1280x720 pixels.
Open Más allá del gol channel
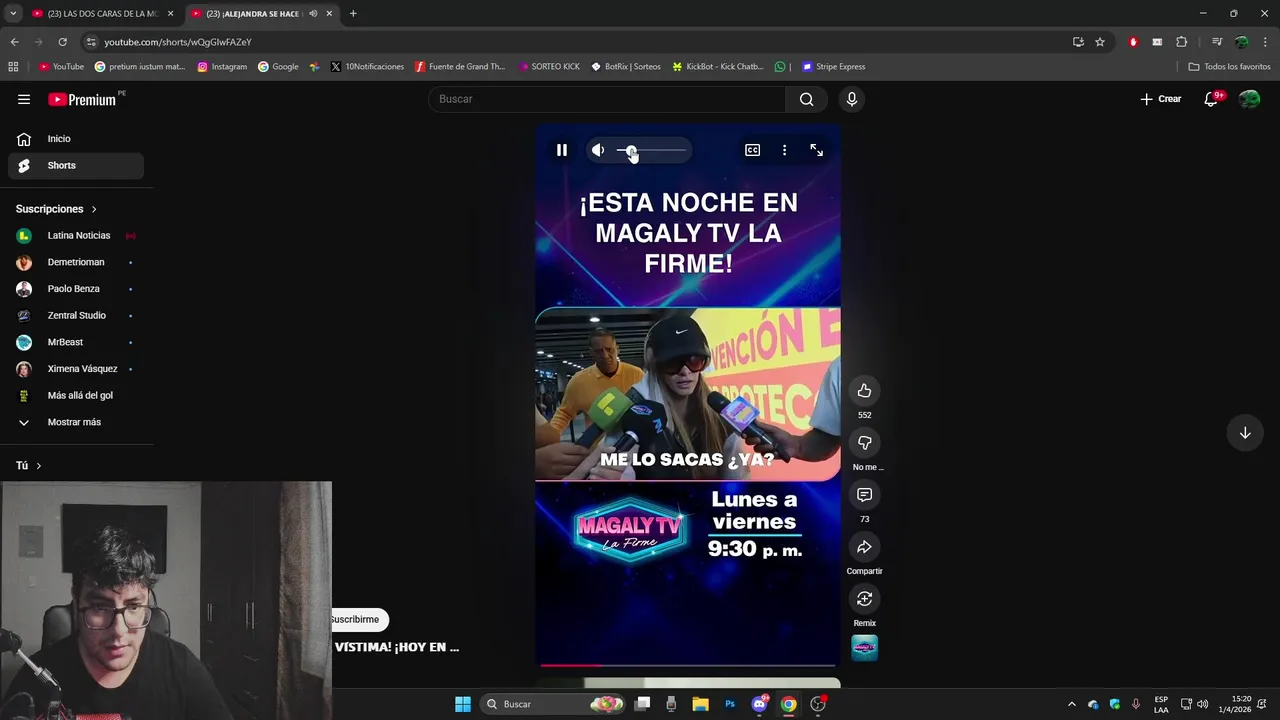(76, 396)
